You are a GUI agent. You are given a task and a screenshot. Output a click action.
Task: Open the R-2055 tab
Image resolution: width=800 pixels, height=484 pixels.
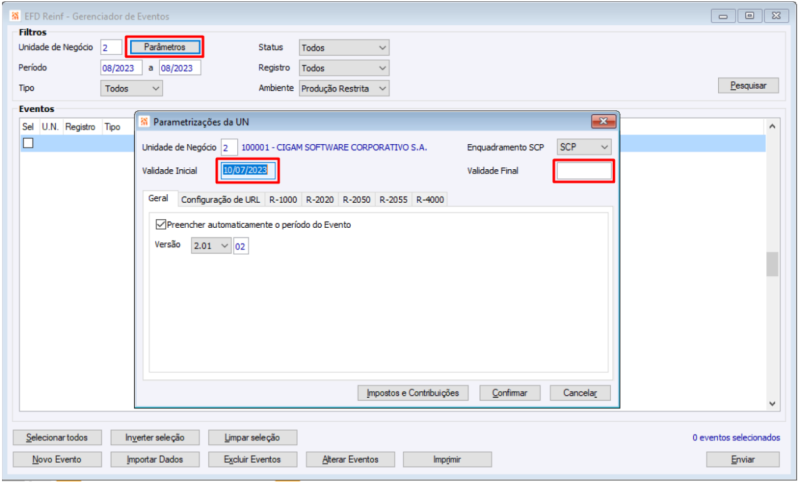point(393,199)
